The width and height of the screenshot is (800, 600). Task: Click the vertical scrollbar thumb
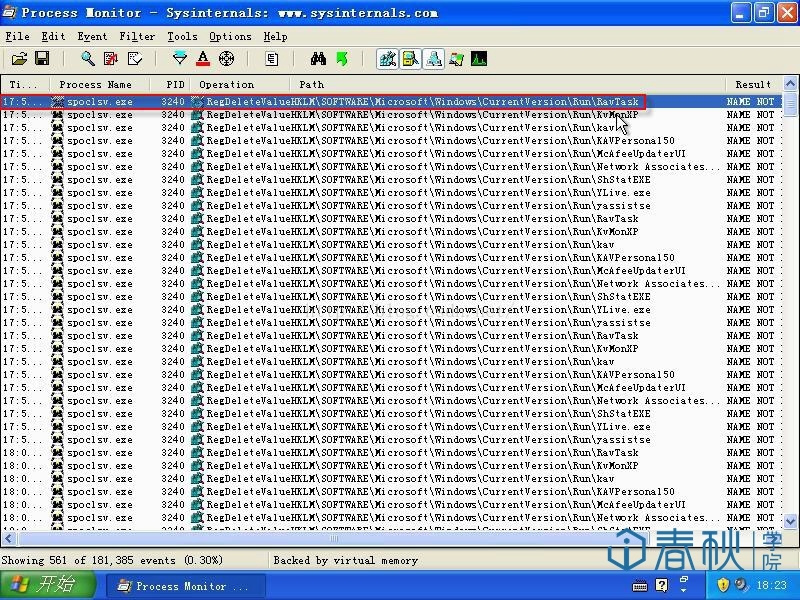pyautogui.click(x=790, y=104)
